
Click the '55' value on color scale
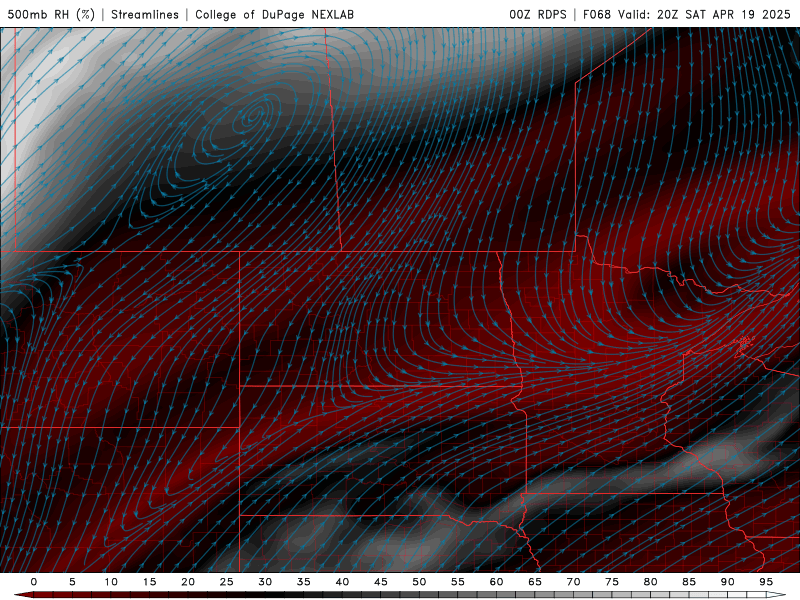click(458, 582)
